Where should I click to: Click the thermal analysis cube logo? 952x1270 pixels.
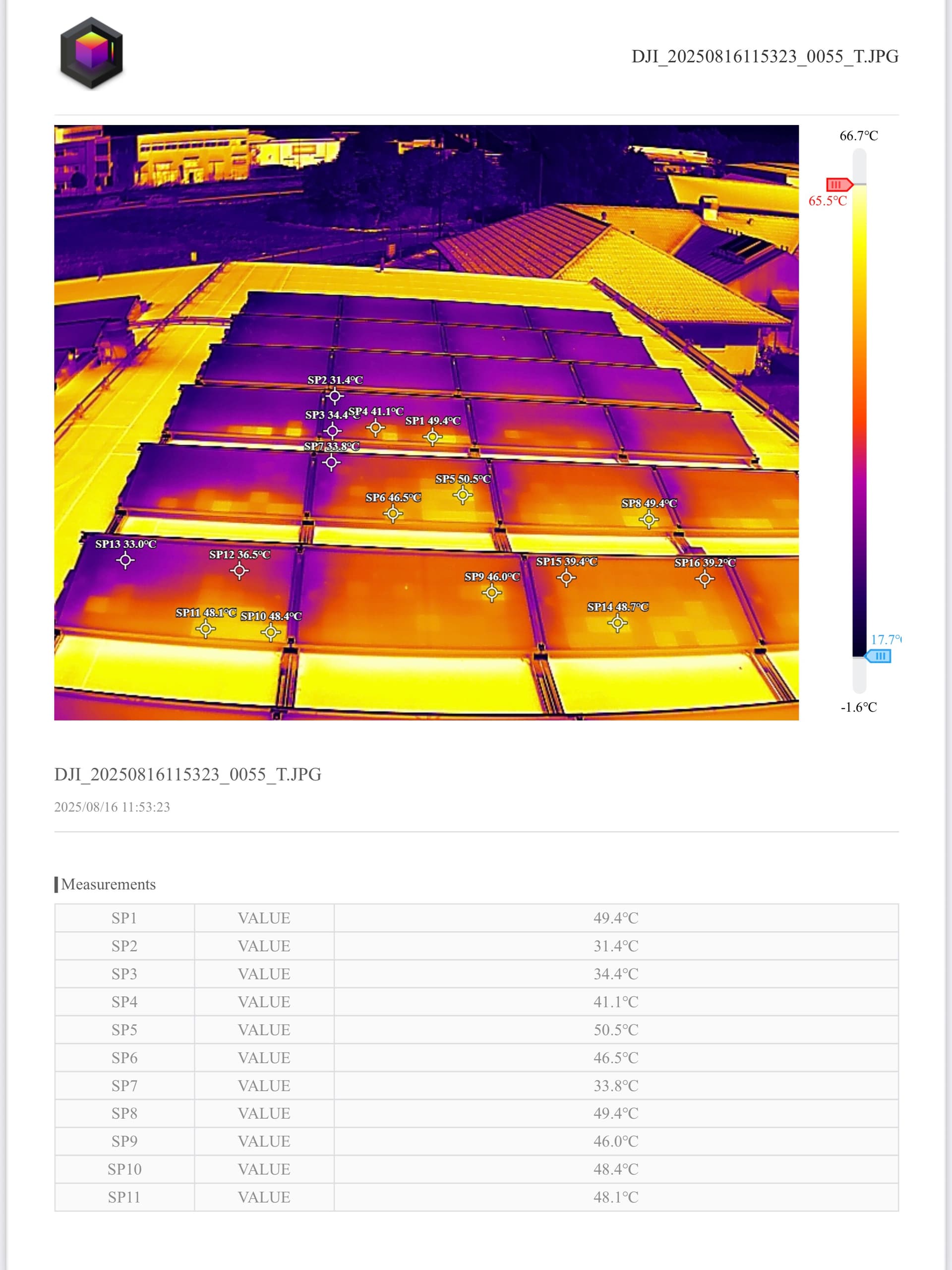(x=91, y=54)
